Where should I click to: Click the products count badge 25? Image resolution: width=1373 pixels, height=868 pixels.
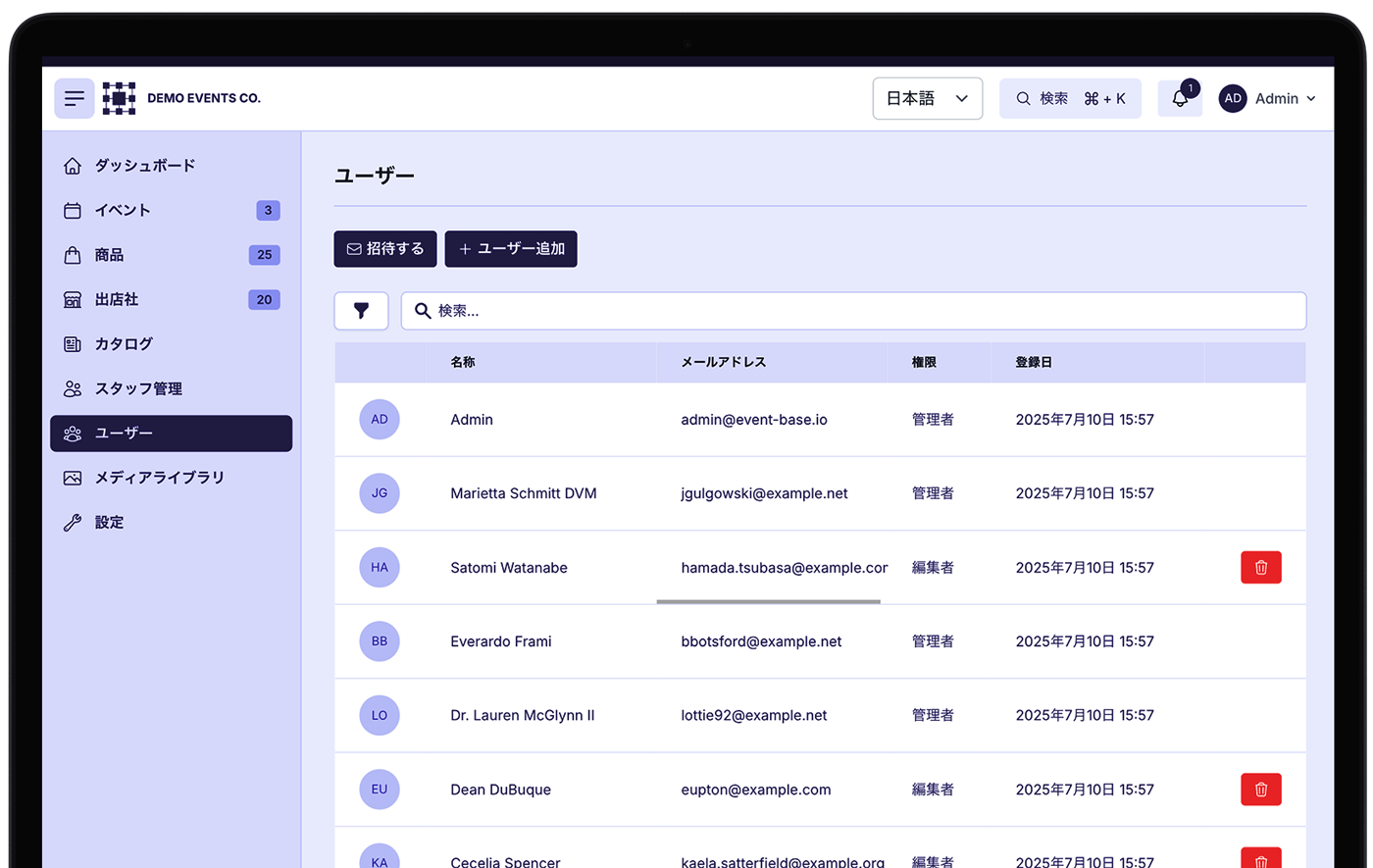[265, 255]
